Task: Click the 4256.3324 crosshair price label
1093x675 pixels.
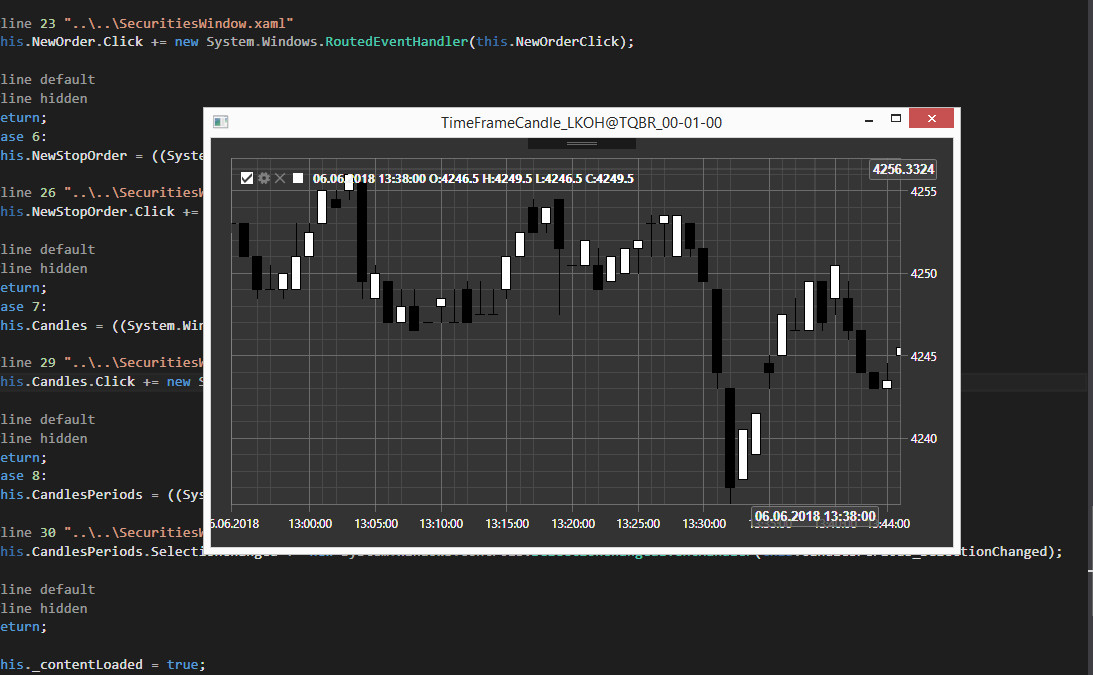Action: point(903,169)
